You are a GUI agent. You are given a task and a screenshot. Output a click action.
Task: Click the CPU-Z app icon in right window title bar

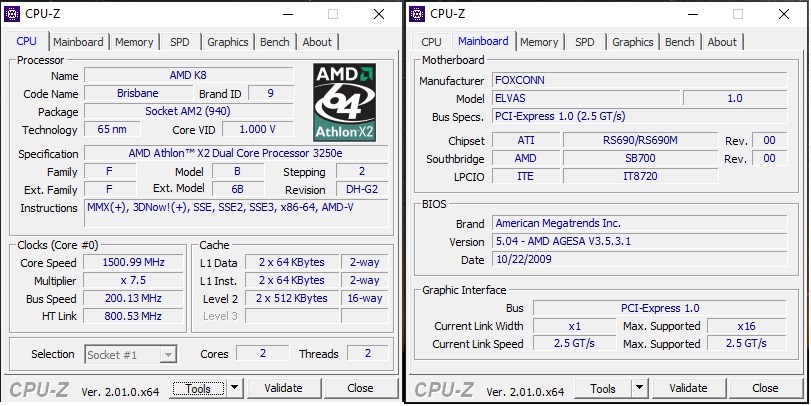[x=417, y=14]
